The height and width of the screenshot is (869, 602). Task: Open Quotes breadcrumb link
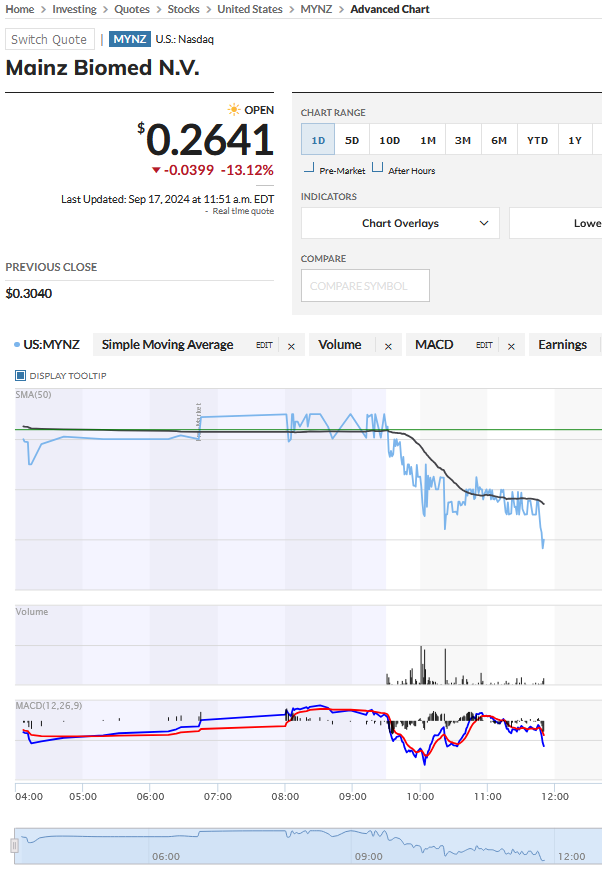[x=132, y=9]
